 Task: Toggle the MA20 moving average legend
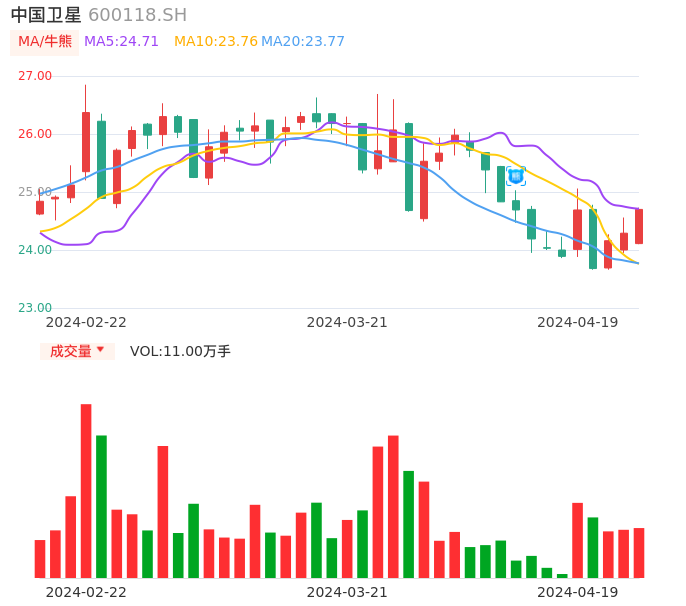click(x=303, y=42)
